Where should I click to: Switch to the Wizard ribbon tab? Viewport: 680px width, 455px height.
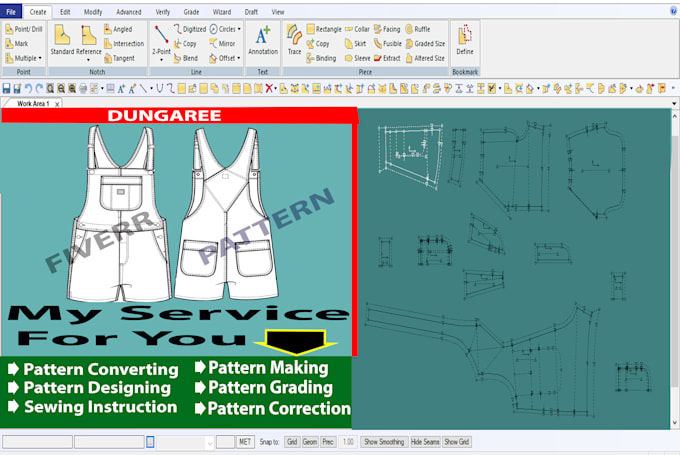pos(222,12)
